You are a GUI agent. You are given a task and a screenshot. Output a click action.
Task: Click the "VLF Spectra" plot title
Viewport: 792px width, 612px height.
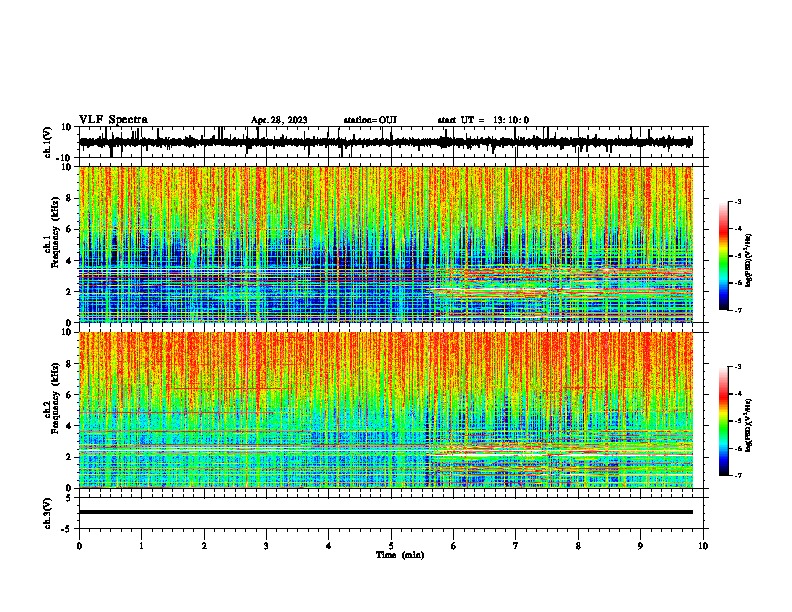[113, 120]
